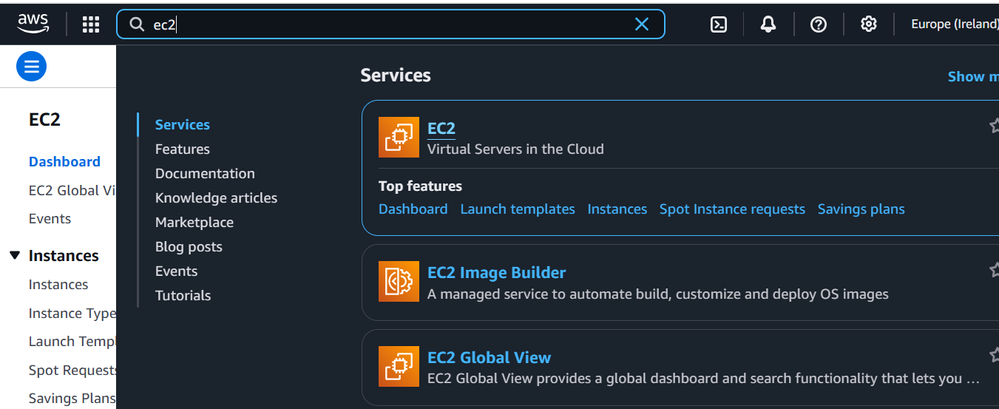Open the Europe (Ireland) region selector
Viewport: 999px width, 409px height.
click(x=954, y=24)
